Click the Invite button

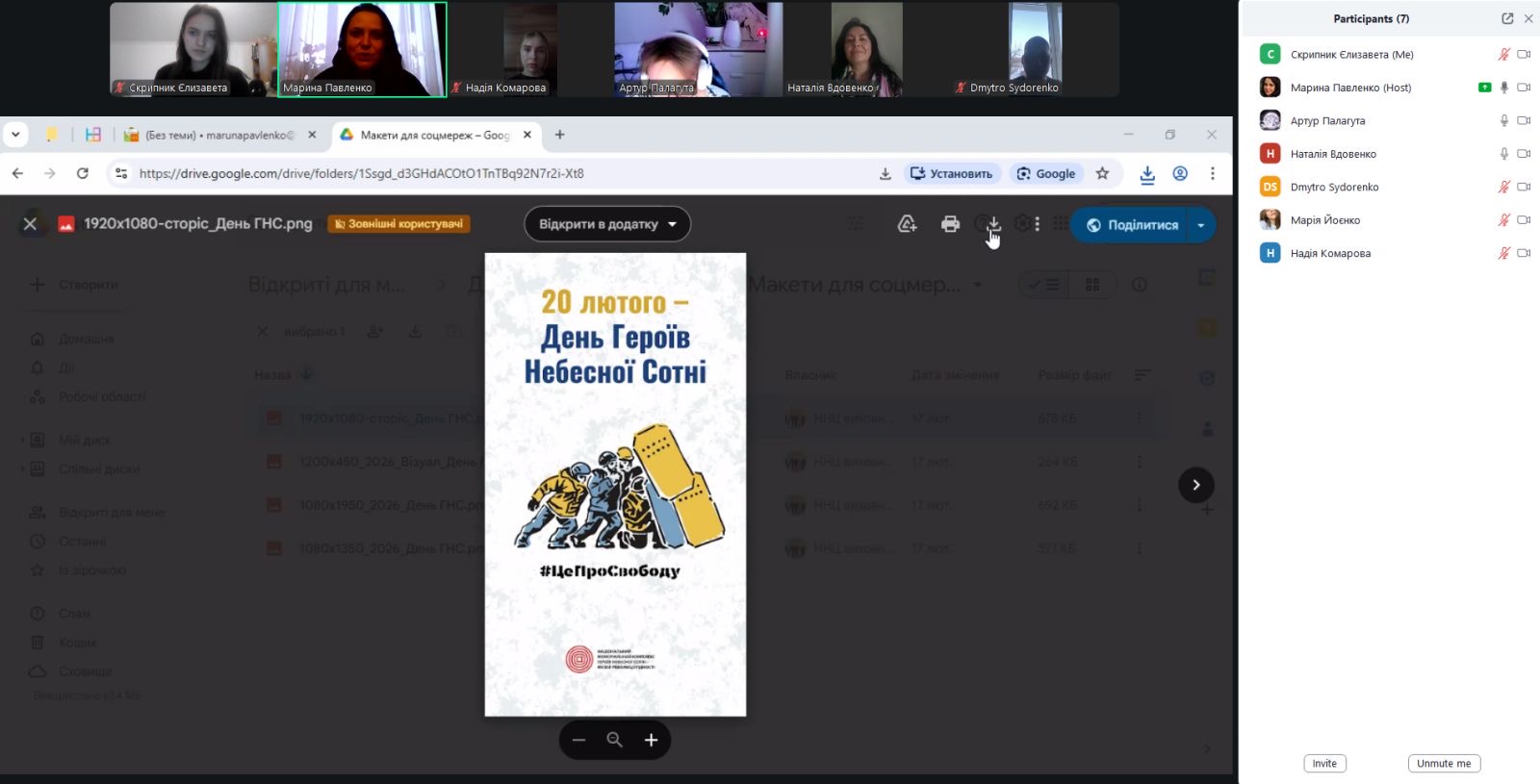coord(1324,763)
